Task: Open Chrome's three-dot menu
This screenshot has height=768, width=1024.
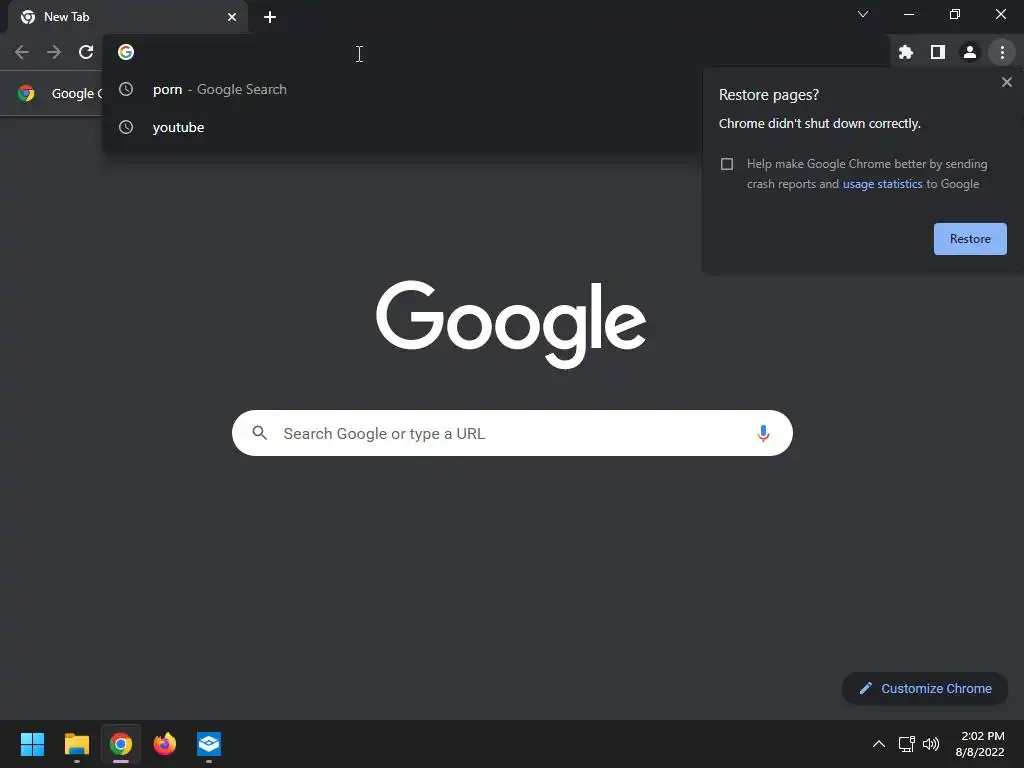Action: point(1002,52)
